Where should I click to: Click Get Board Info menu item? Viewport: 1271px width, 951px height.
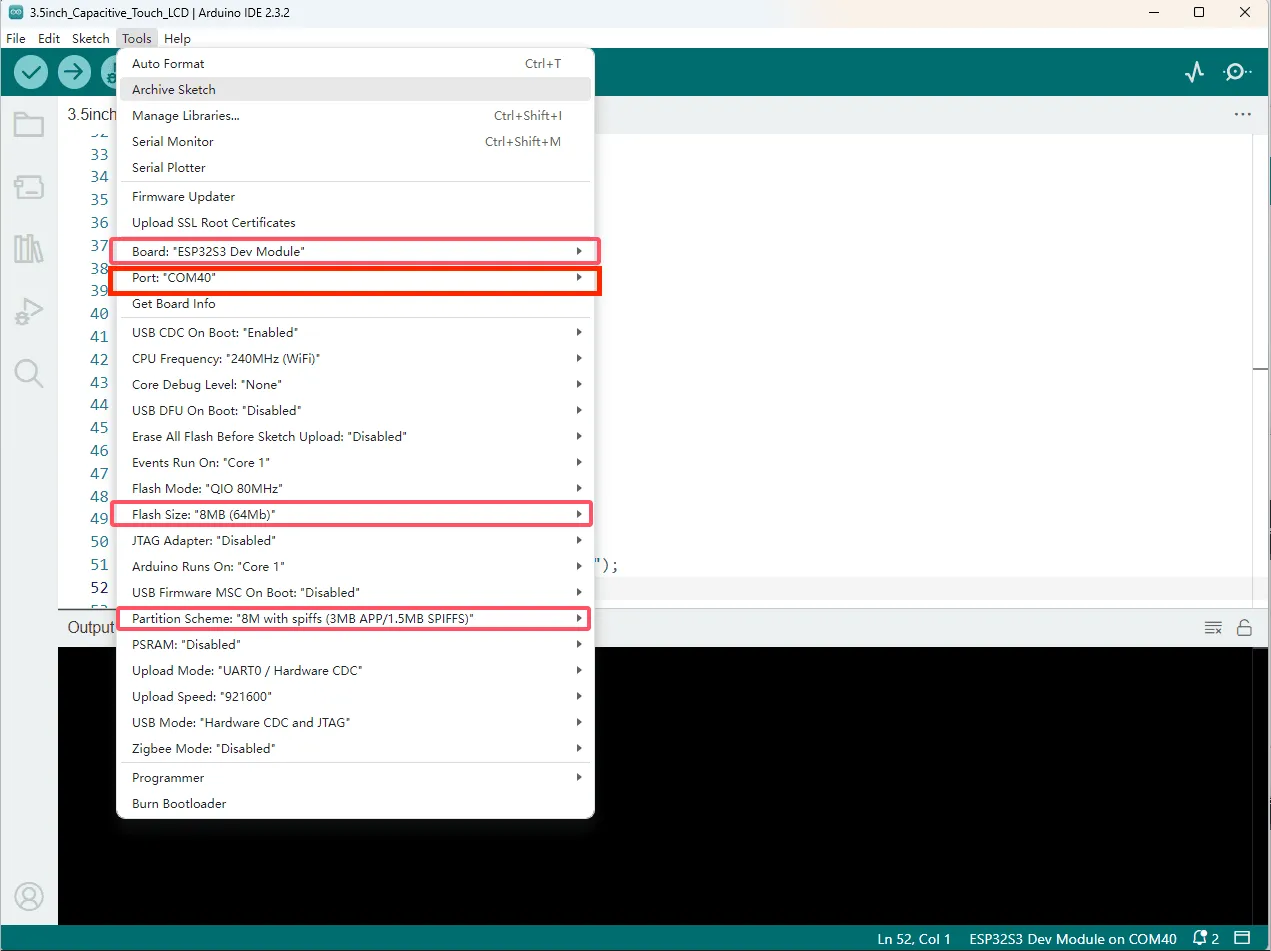[356, 303]
